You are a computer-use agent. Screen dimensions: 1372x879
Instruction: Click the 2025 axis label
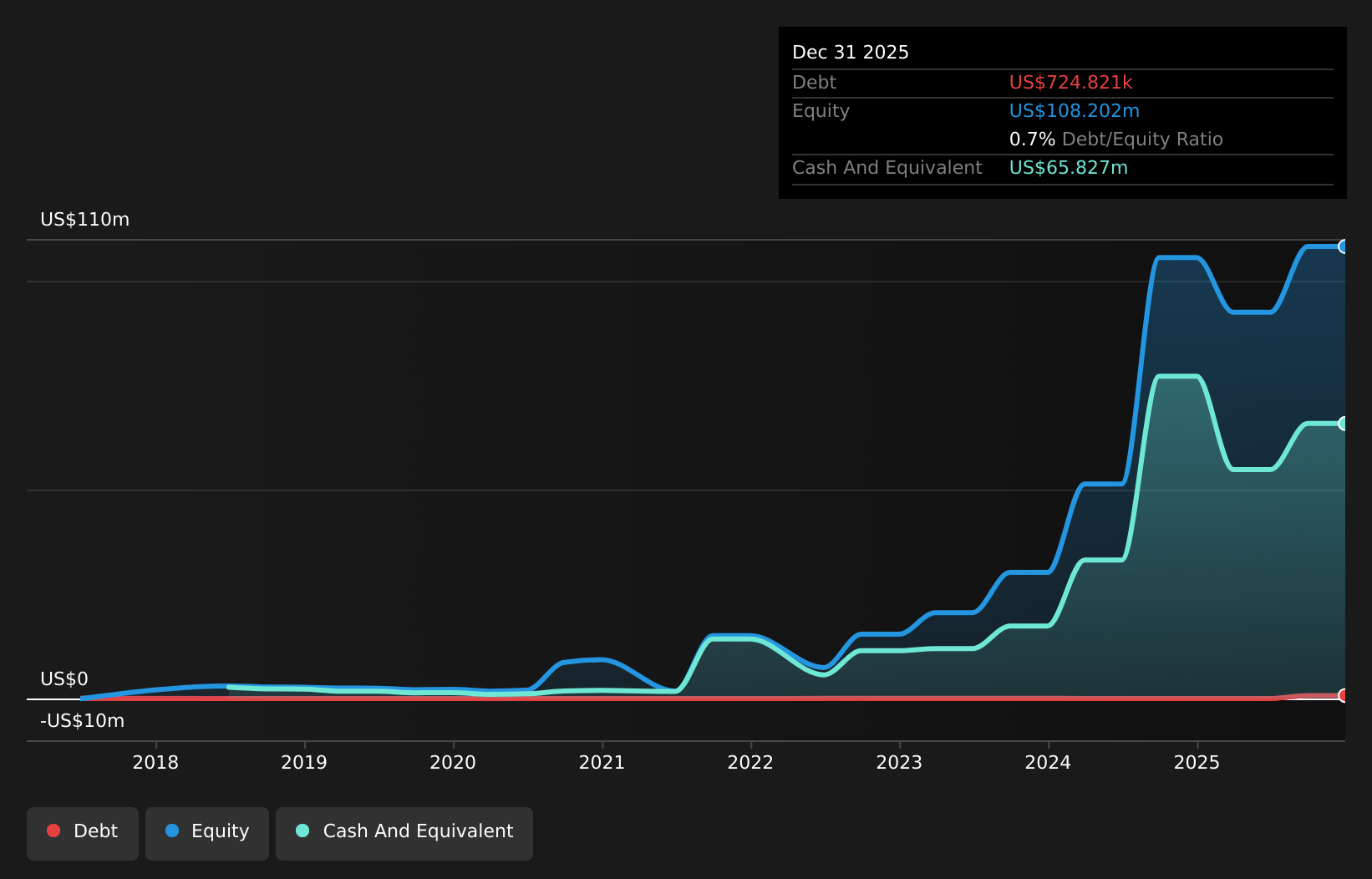click(1197, 762)
